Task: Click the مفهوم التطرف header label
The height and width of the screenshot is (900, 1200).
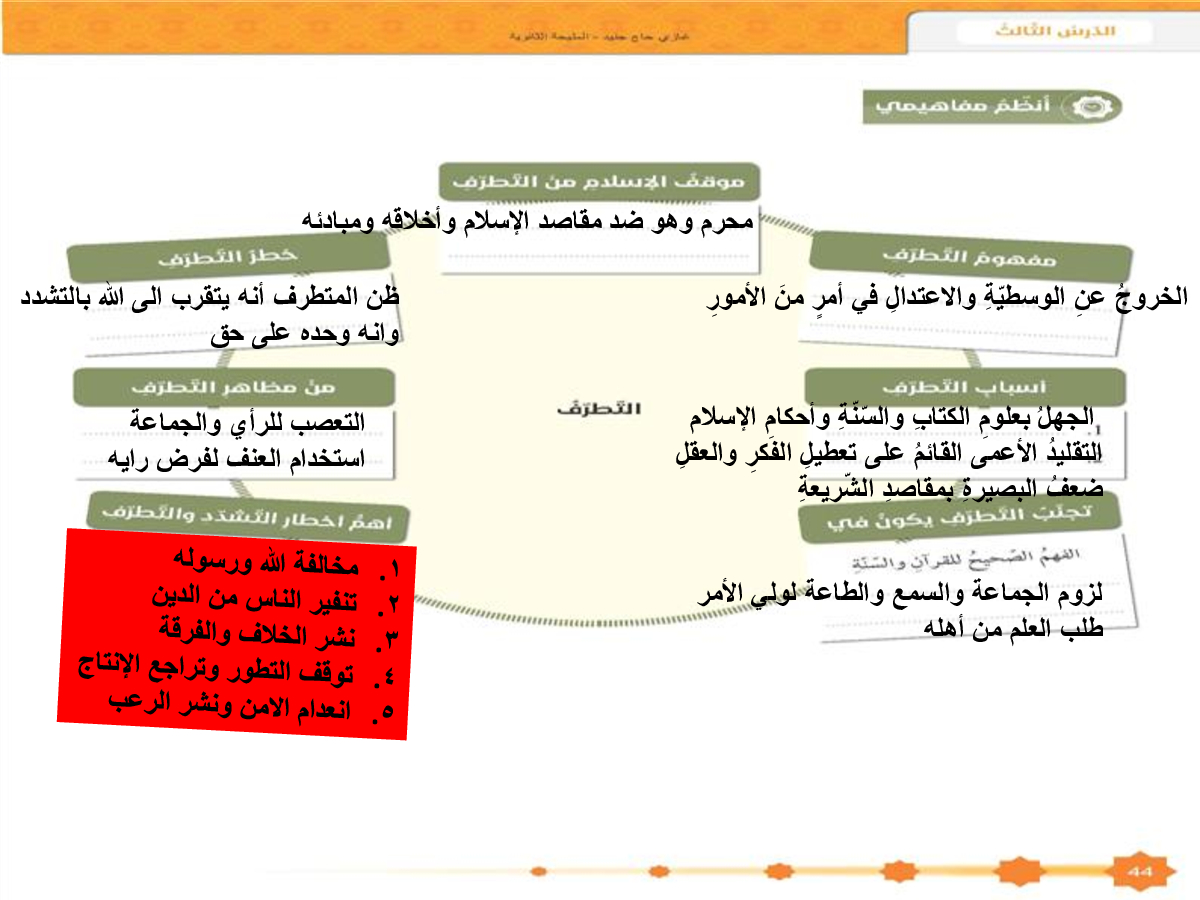Action: click(970, 258)
